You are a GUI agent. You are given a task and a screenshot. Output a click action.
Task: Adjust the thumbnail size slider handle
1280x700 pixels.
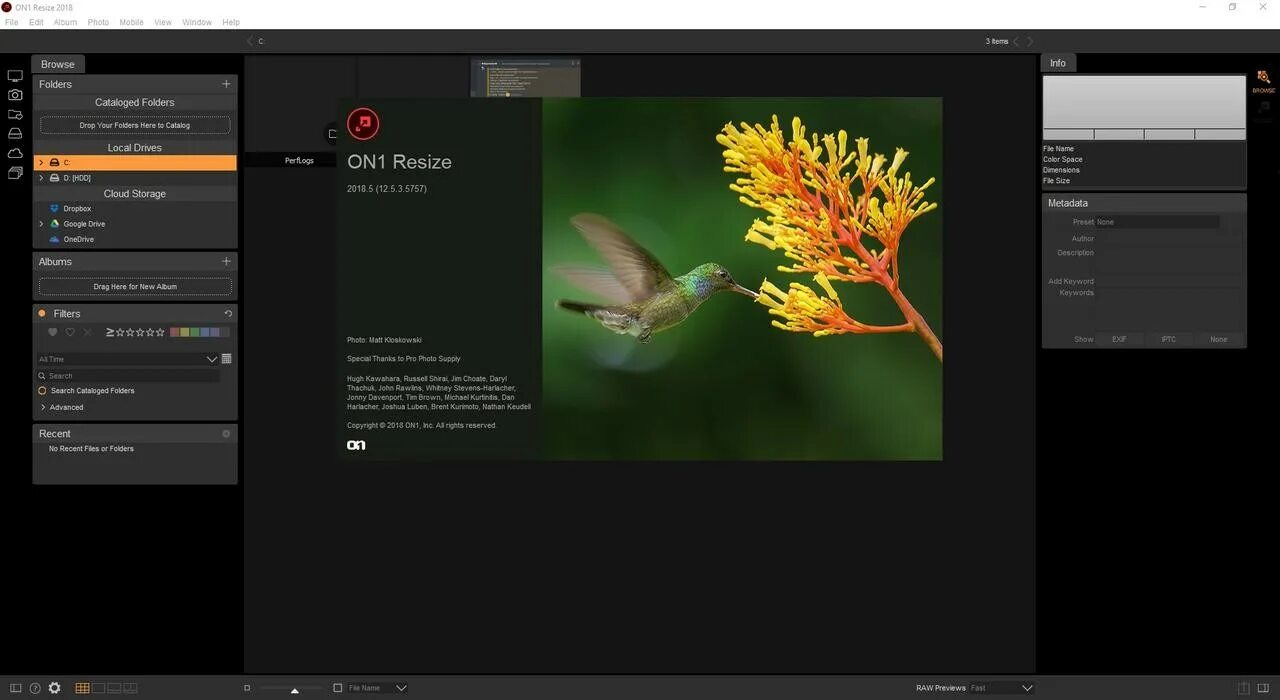tap(294, 690)
